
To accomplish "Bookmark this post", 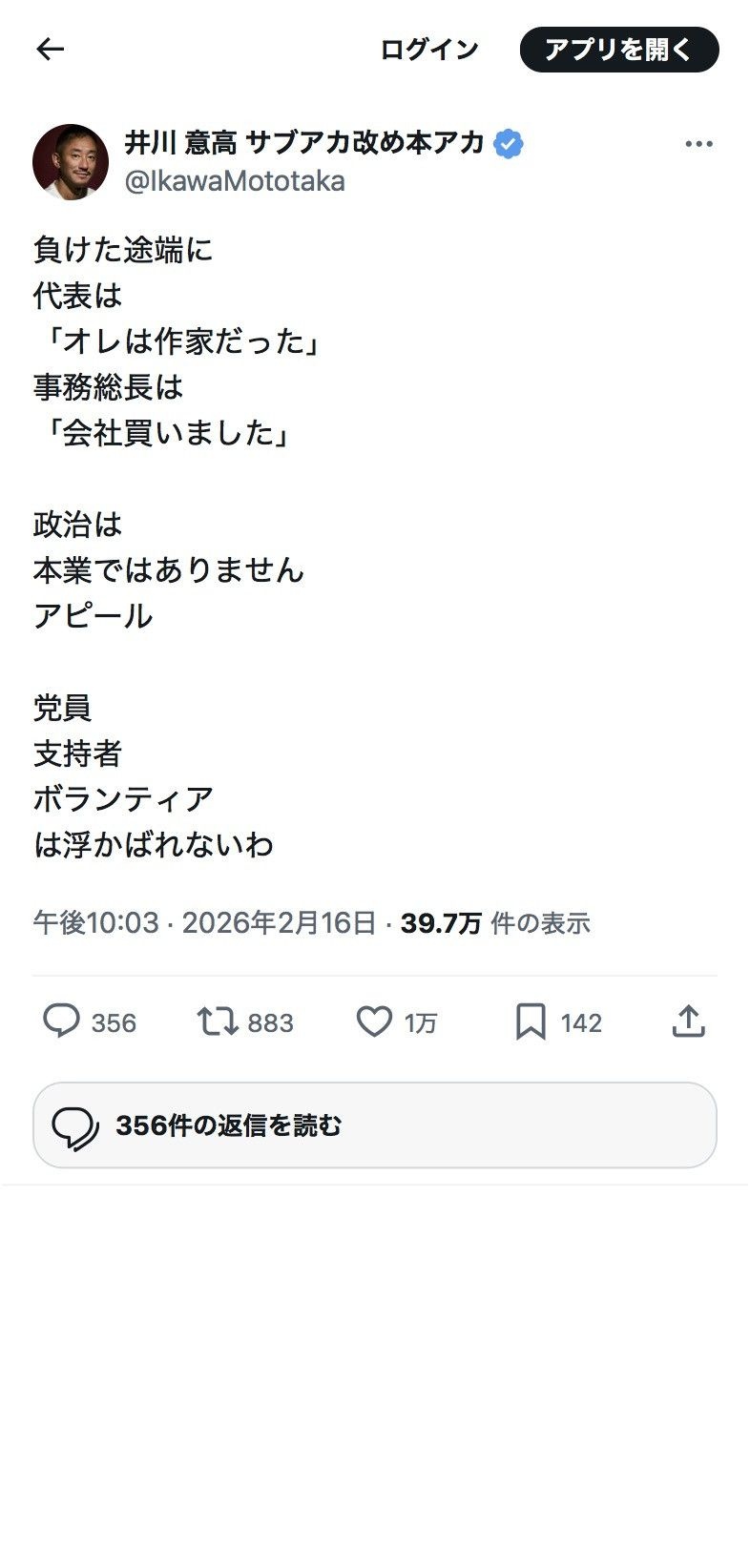I will 531,1021.
